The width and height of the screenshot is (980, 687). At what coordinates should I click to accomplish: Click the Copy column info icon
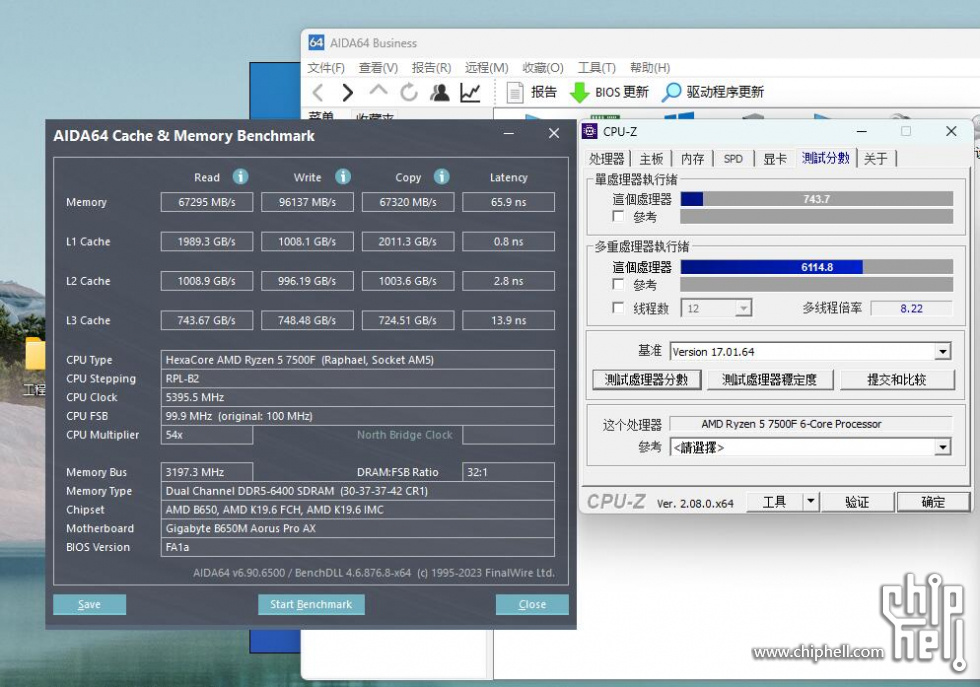(441, 177)
